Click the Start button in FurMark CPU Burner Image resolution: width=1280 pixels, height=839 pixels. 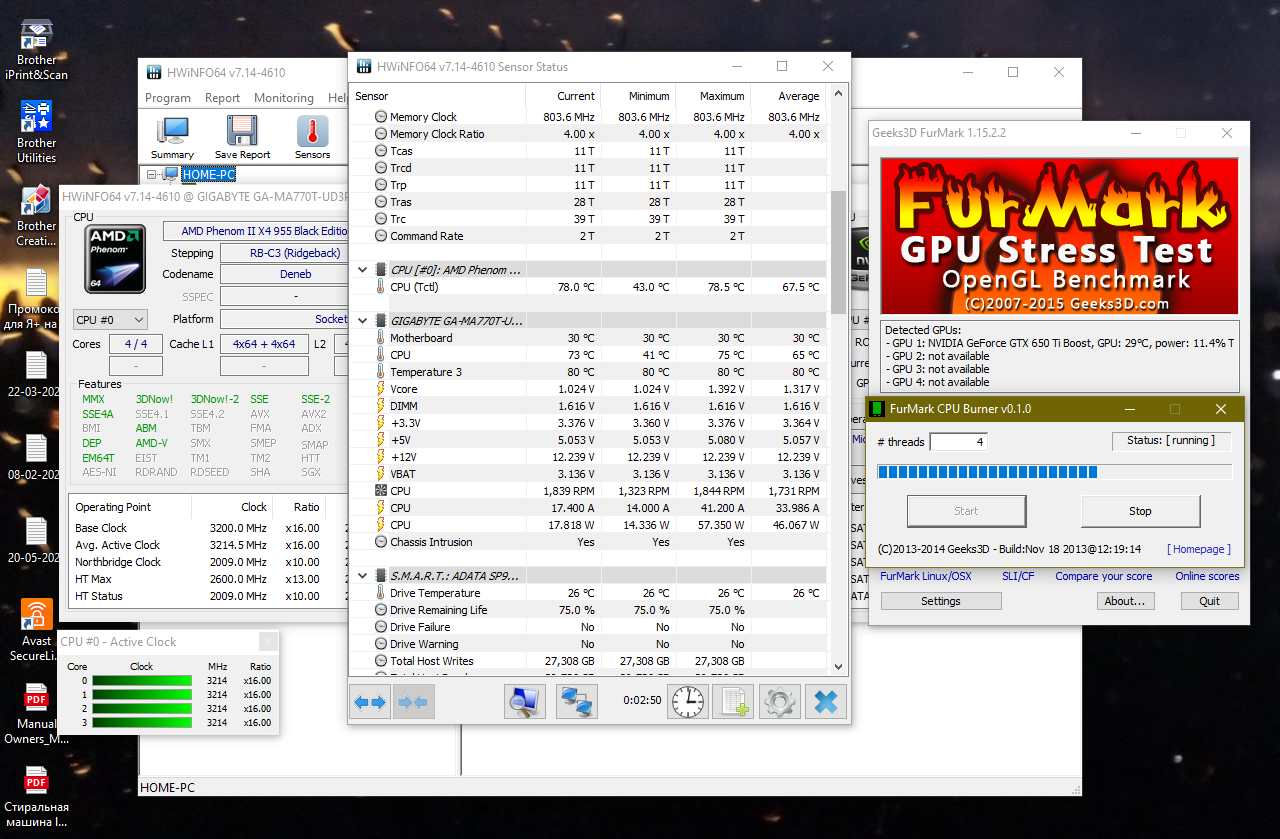point(966,511)
